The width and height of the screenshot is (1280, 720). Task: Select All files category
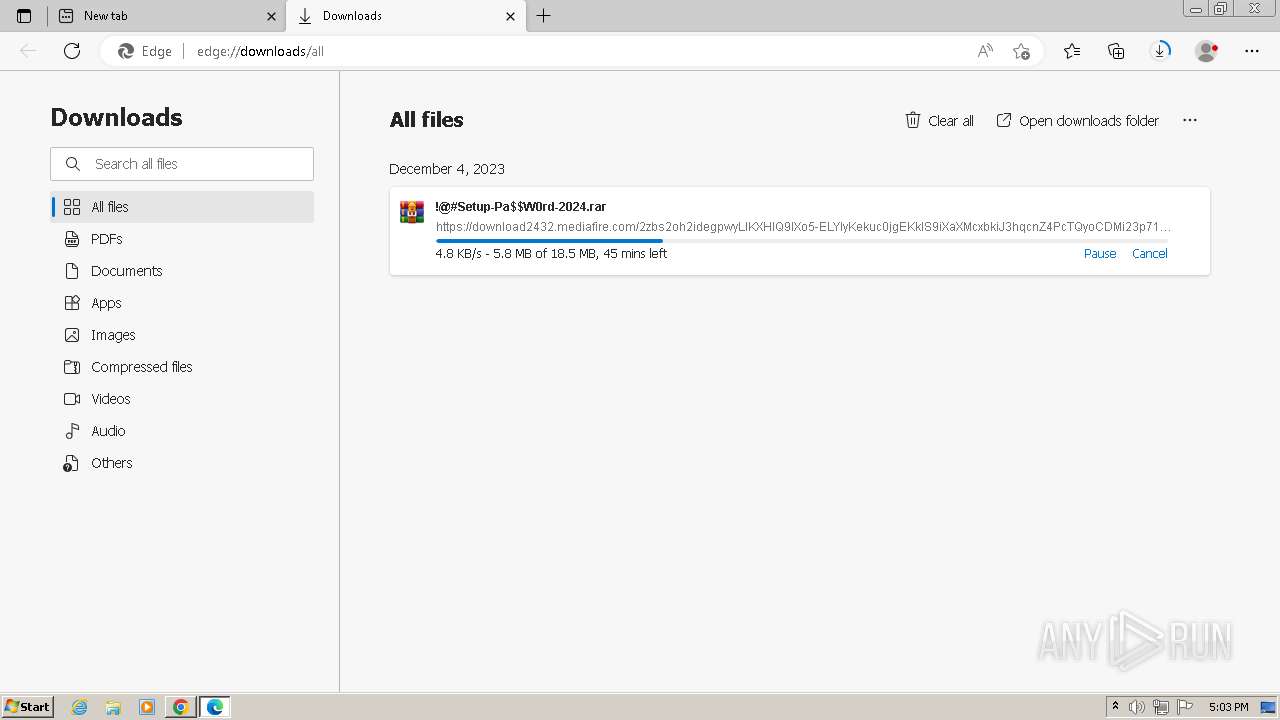[182, 207]
